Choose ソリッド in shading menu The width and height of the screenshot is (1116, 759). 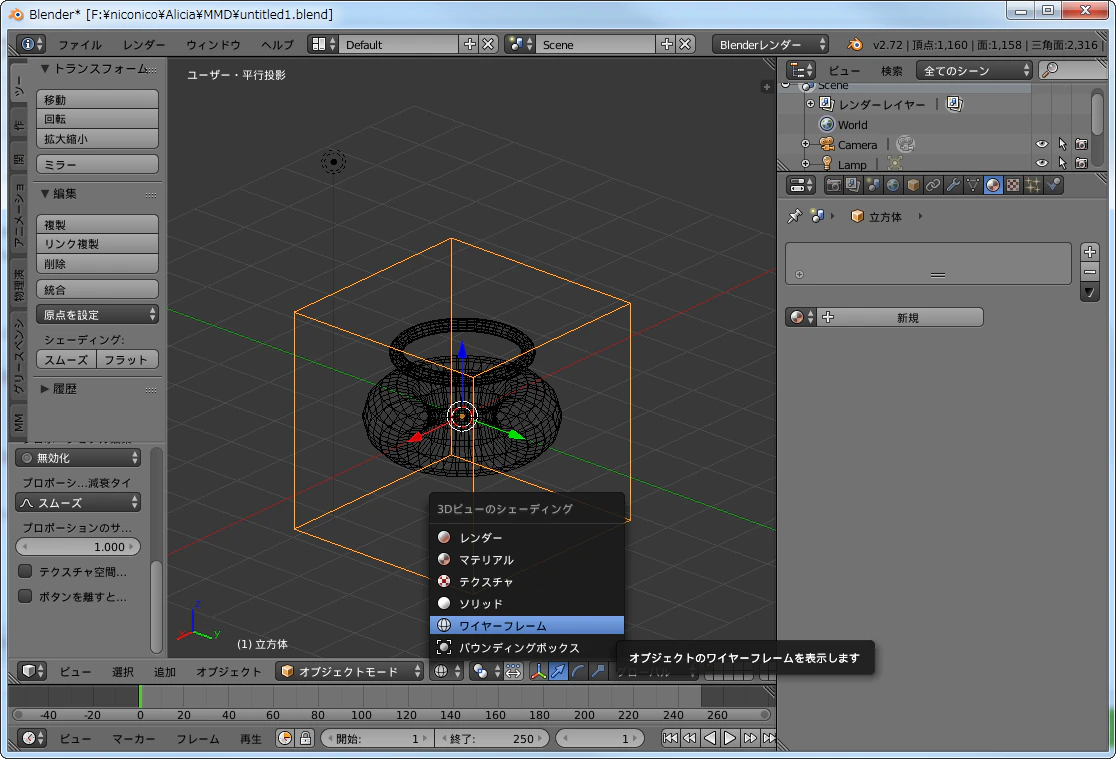pos(527,603)
